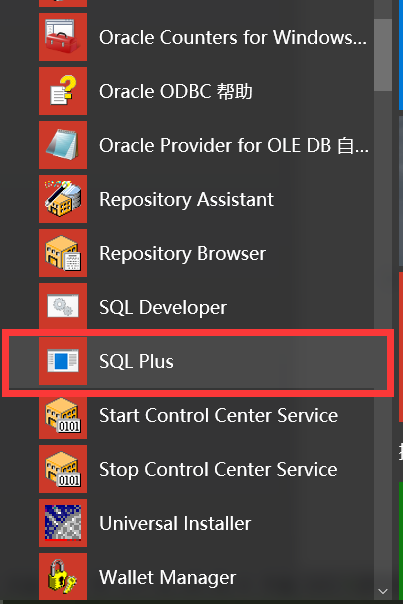Click the Oracle Counters for Windows toolbox icon
Viewport: 403px width, 604px height.
tap(63, 37)
